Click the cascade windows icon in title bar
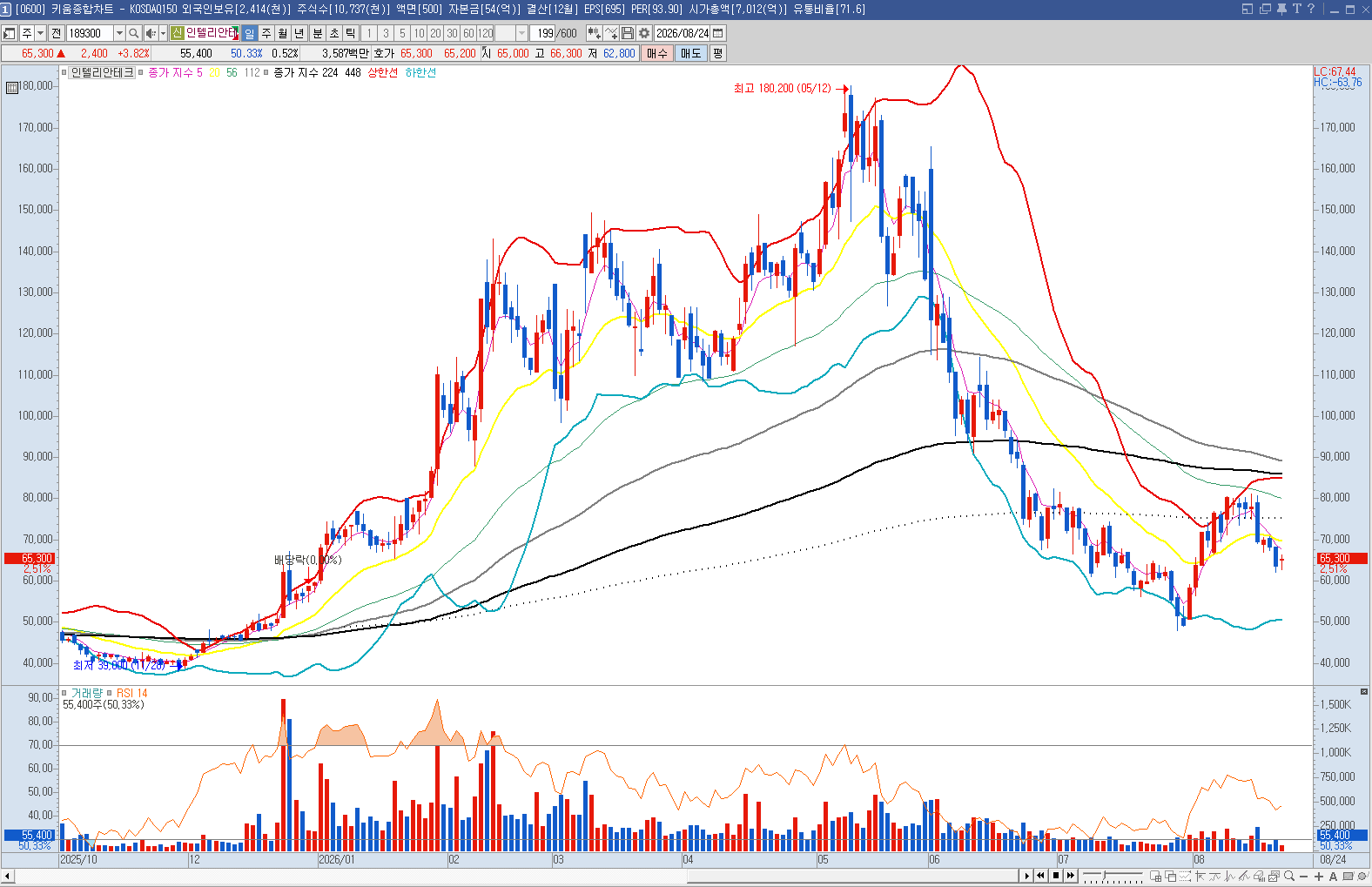Image resolution: width=1372 pixels, height=887 pixels. pyautogui.click(x=1265, y=9)
